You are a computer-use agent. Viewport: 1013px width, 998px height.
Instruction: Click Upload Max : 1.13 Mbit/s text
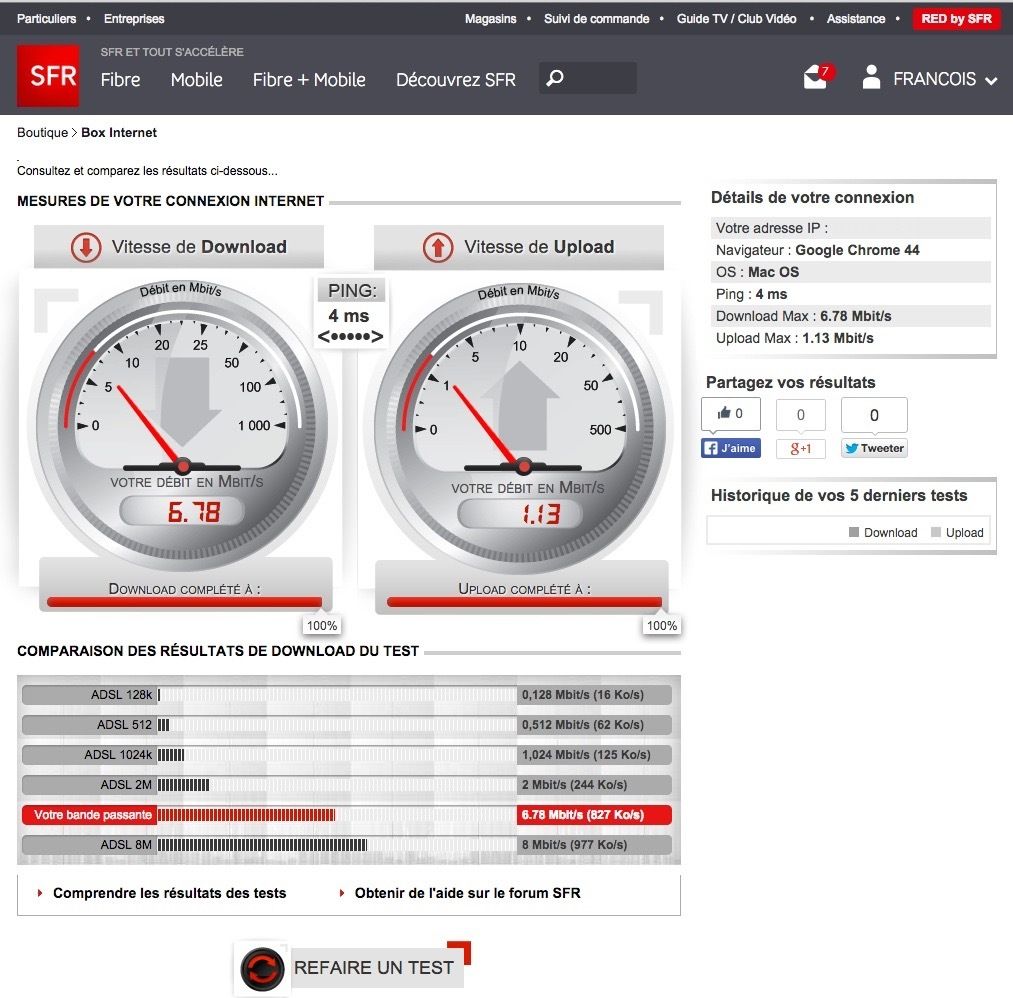point(794,338)
